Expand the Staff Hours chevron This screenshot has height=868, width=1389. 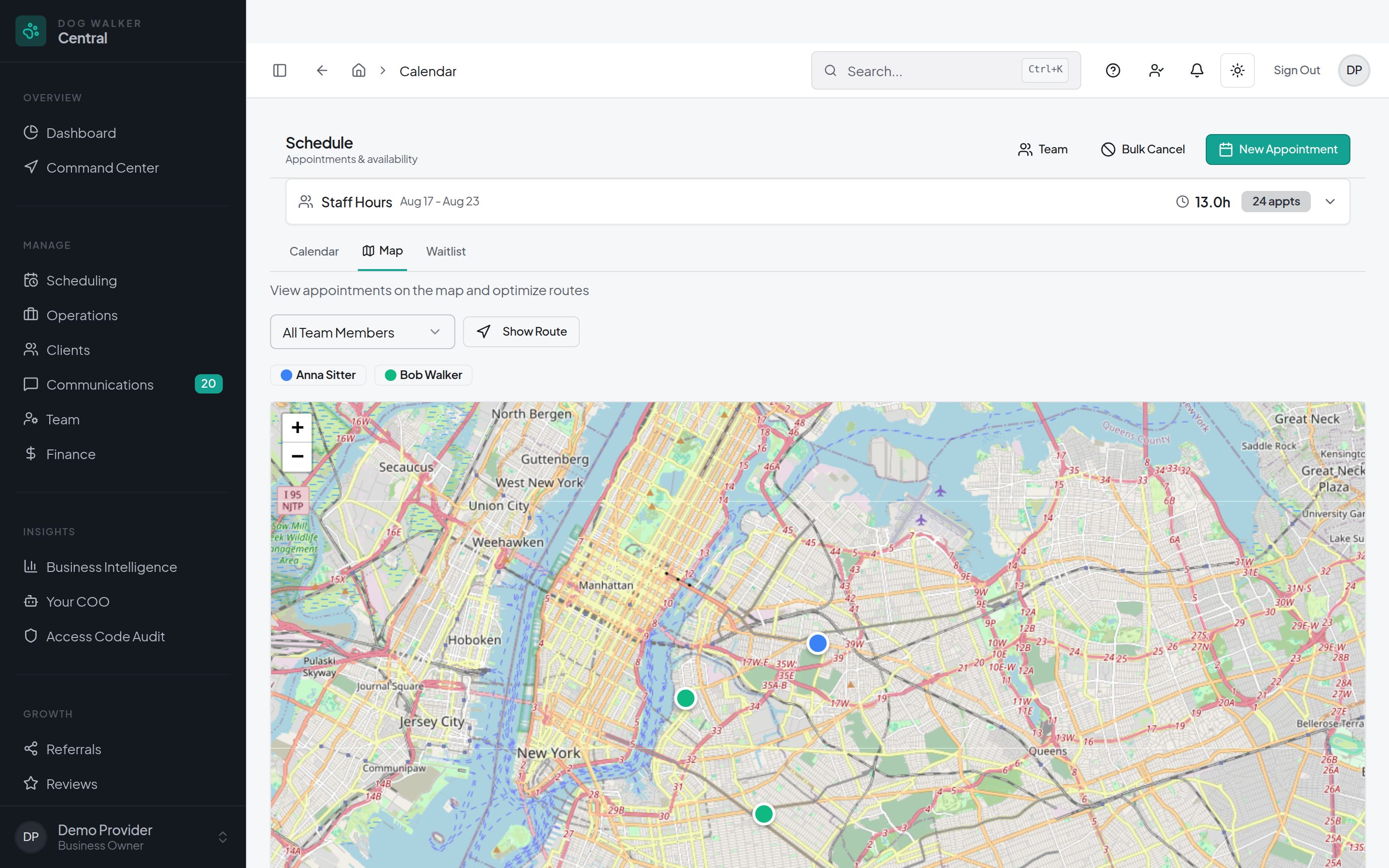1330,202
